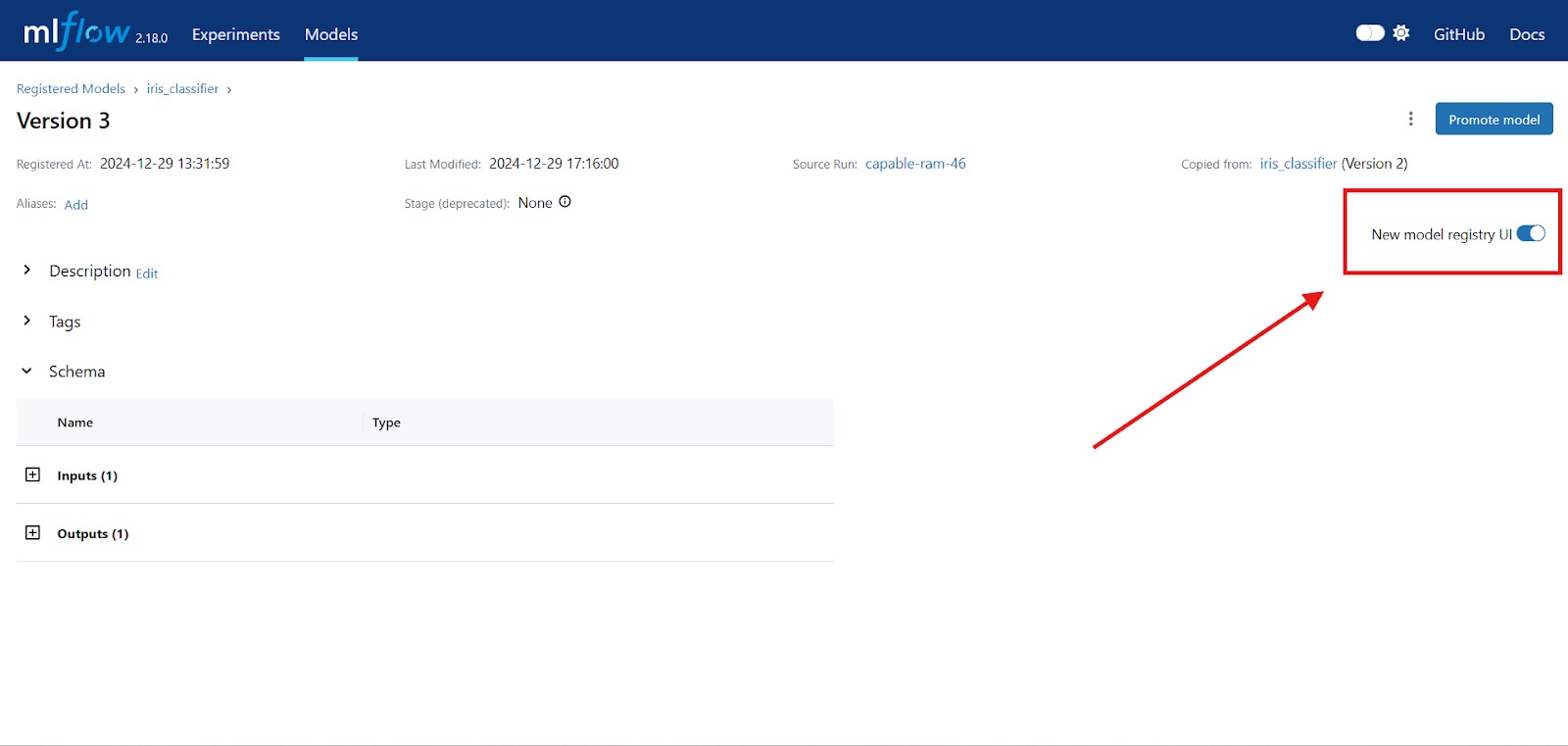Click the gear icon in header

point(1401,33)
